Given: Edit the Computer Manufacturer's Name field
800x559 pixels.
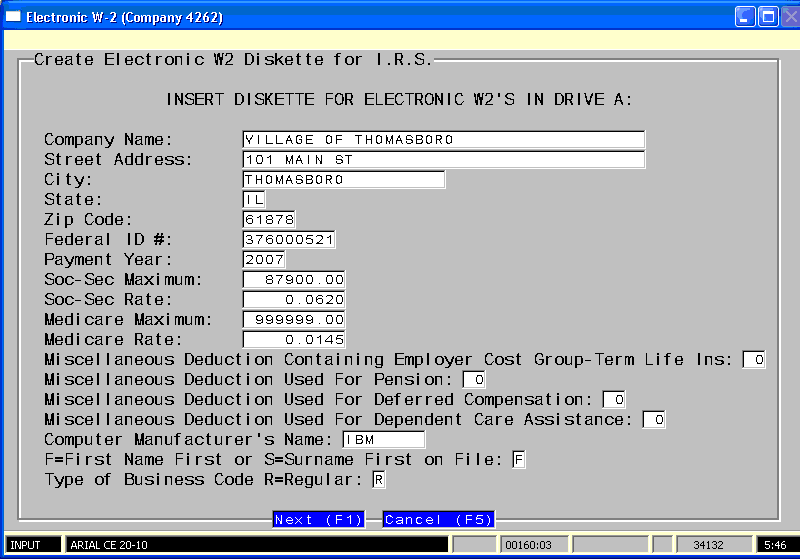Looking at the screenshot, I should tap(383, 440).
